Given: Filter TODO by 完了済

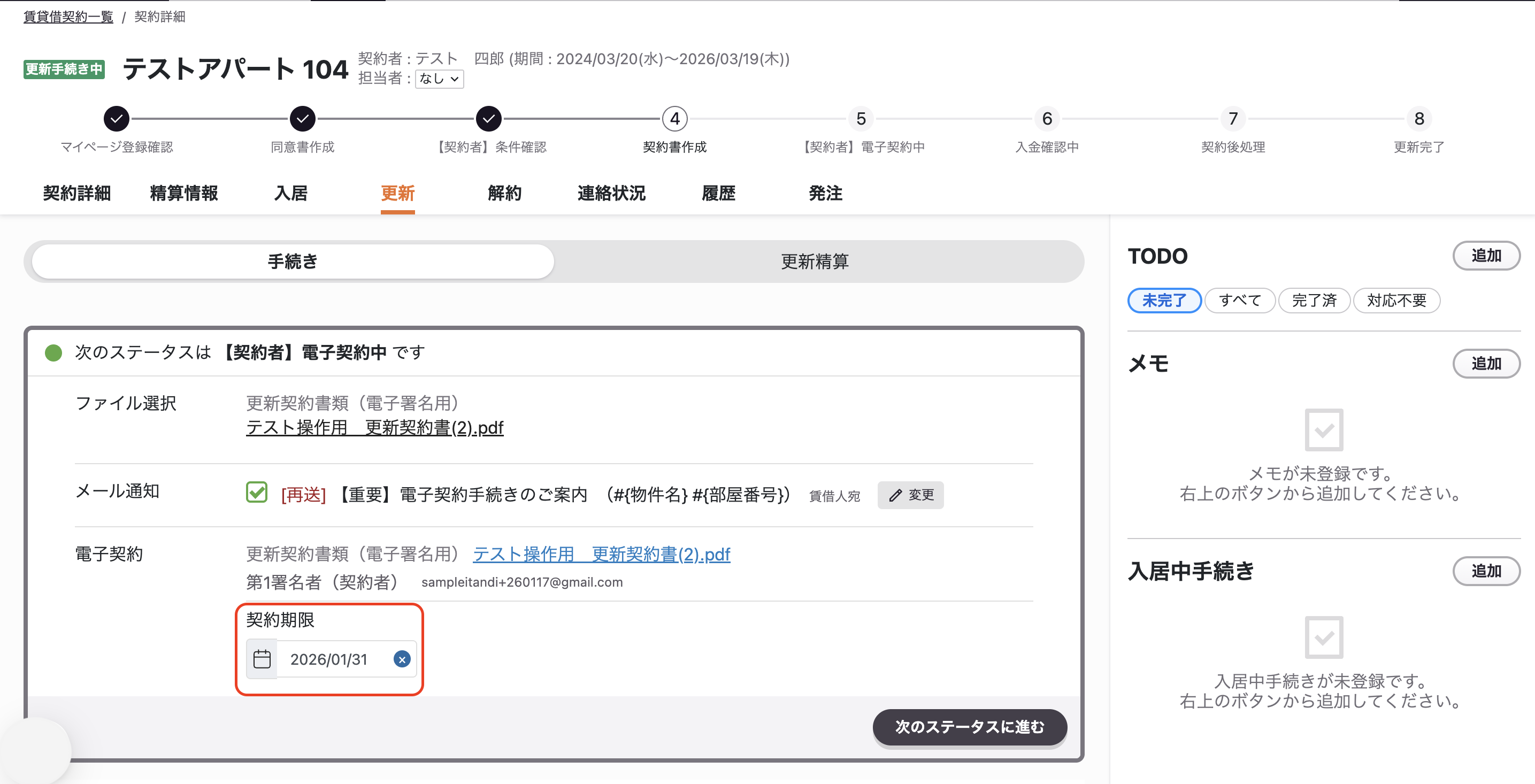Looking at the screenshot, I should coord(1314,300).
